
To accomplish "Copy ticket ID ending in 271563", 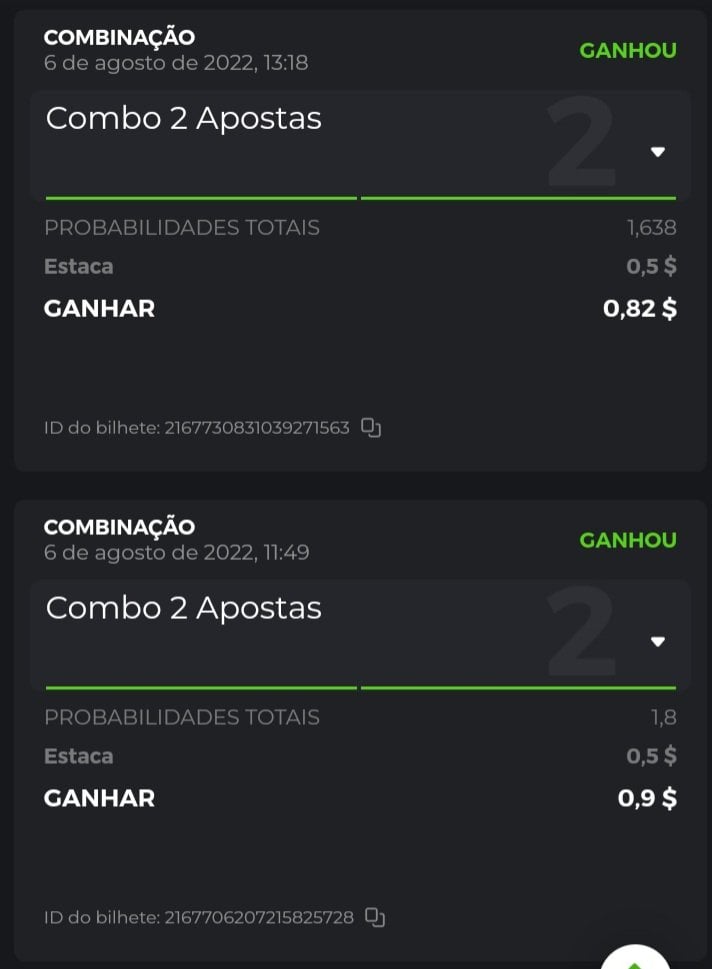I will click(371, 428).
